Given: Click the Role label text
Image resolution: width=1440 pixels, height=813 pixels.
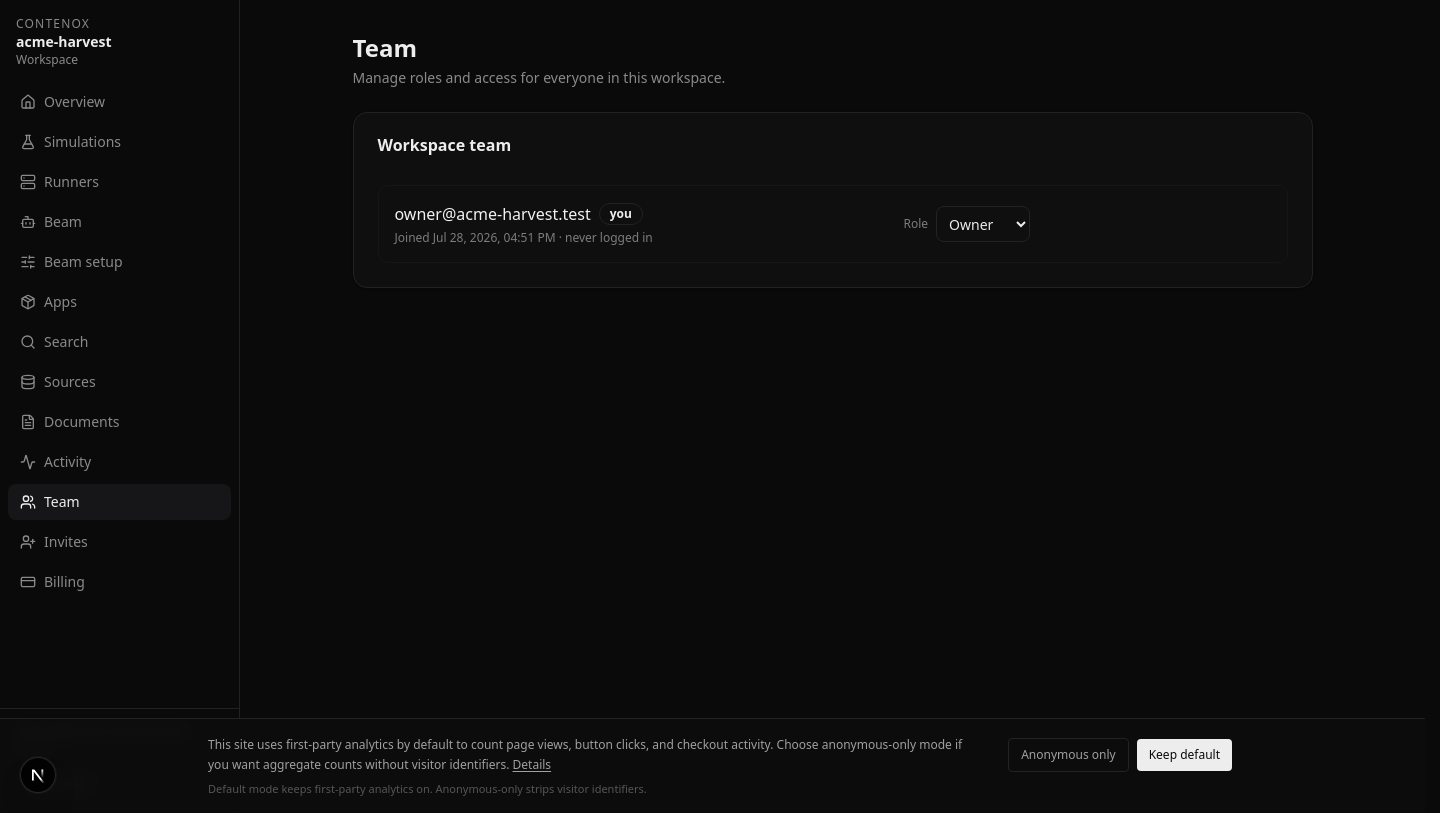Looking at the screenshot, I should (x=915, y=224).
